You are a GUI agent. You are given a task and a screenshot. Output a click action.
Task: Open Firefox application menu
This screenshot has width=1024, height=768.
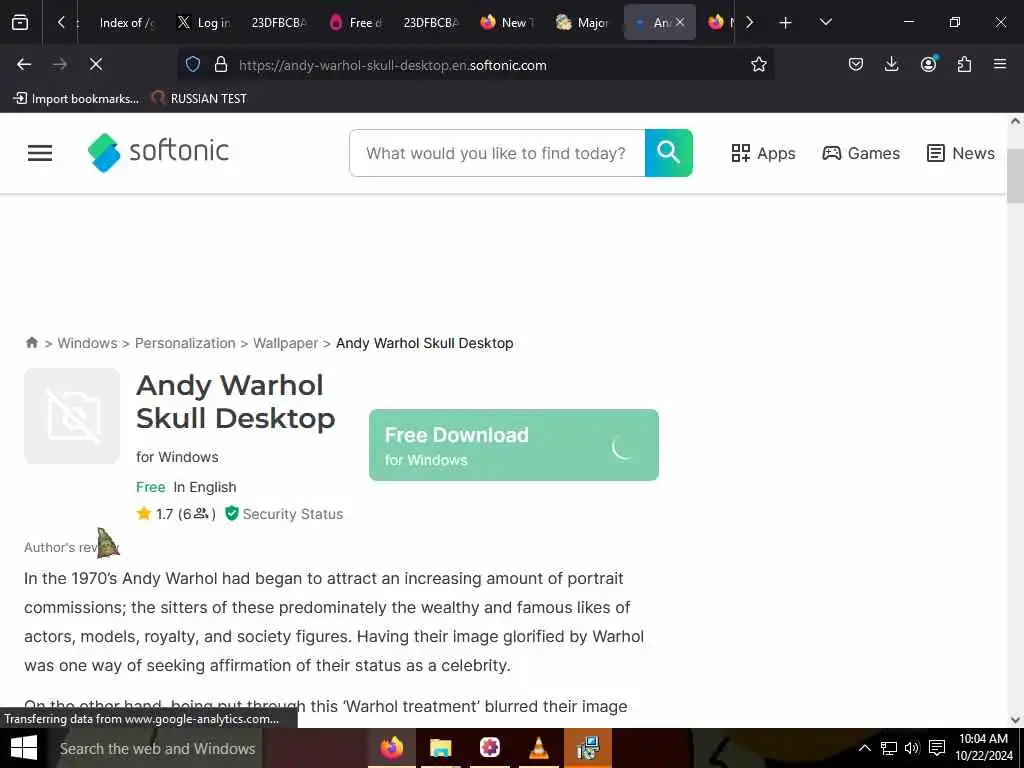pos(1000,64)
